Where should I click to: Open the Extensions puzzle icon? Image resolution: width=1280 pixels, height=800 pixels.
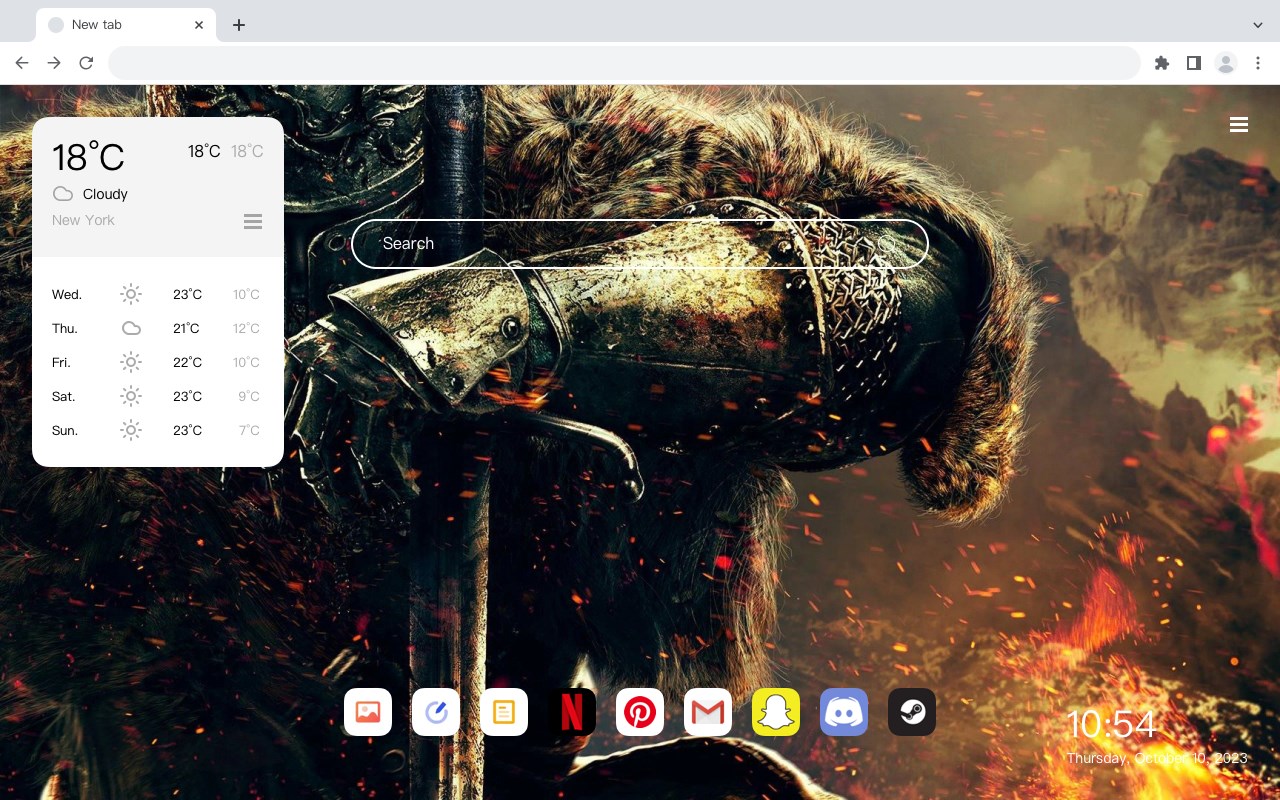pos(1161,63)
